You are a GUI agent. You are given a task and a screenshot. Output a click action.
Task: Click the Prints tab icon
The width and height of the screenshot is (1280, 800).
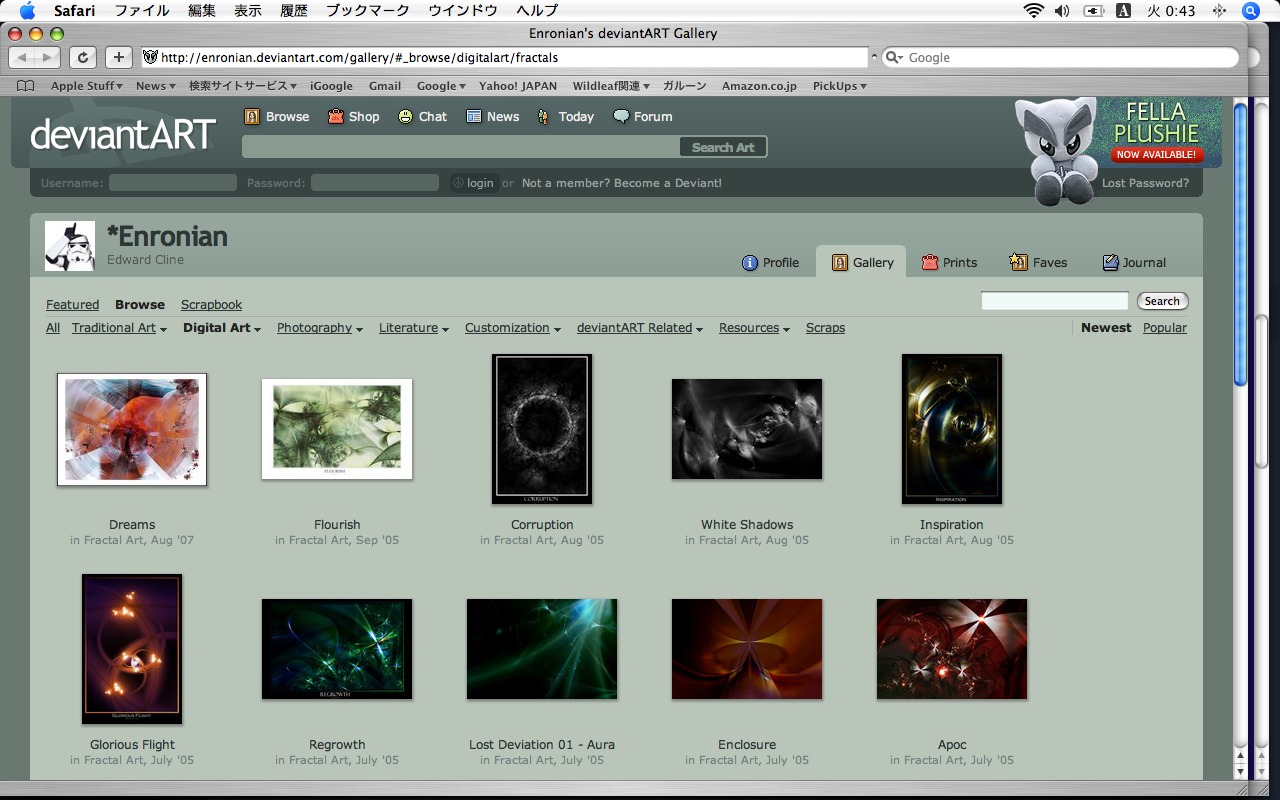coord(930,263)
